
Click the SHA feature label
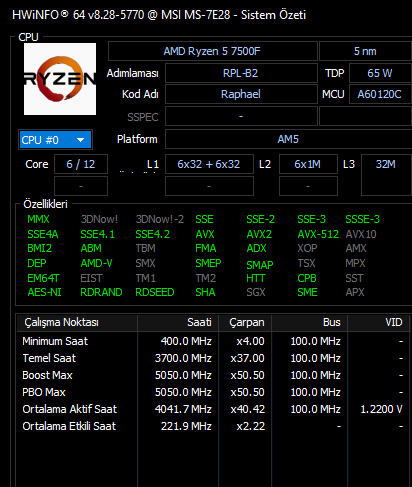[x=205, y=292]
